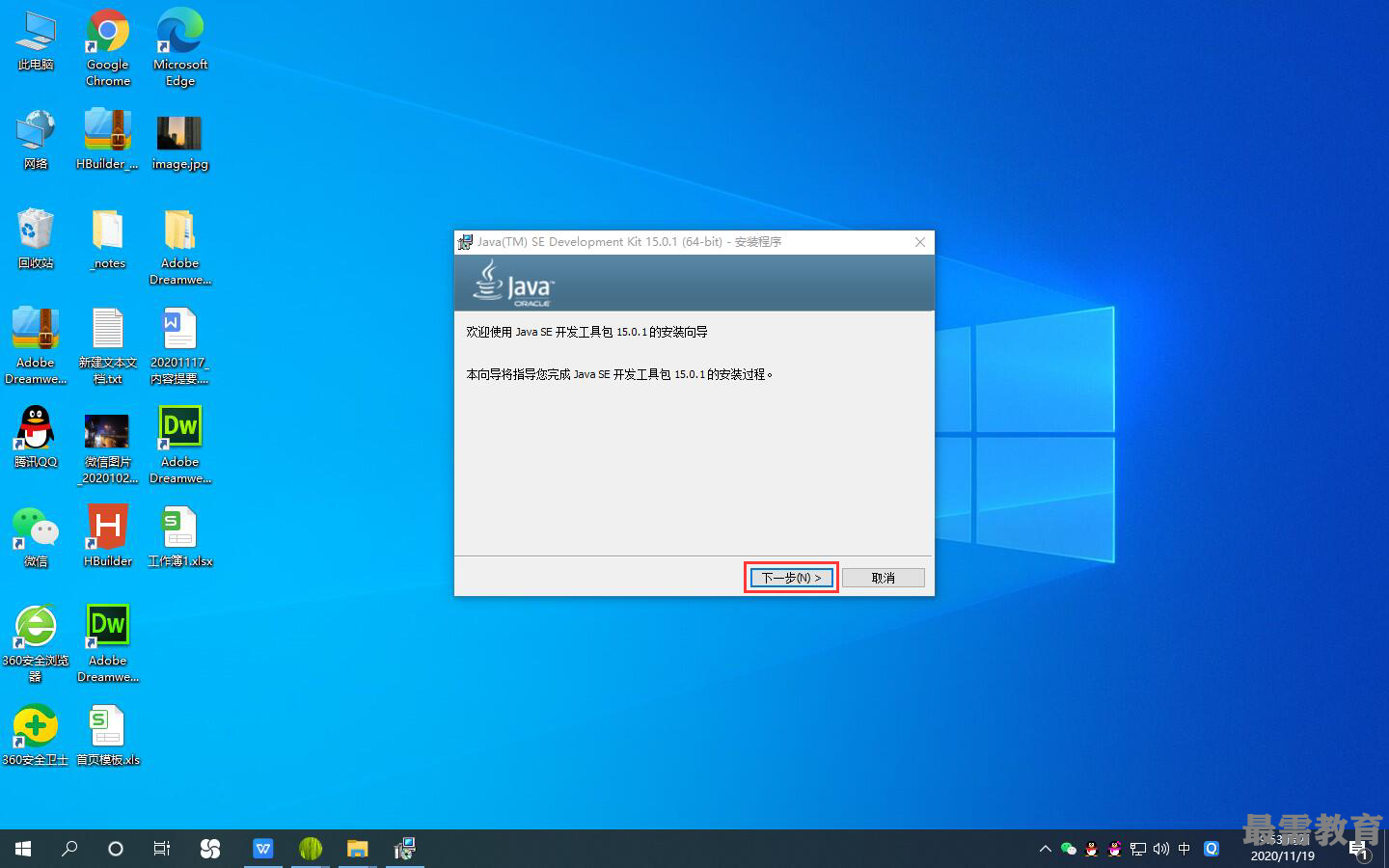Open the notification center icon
1389x868 pixels.
pyautogui.click(x=1358, y=850)
